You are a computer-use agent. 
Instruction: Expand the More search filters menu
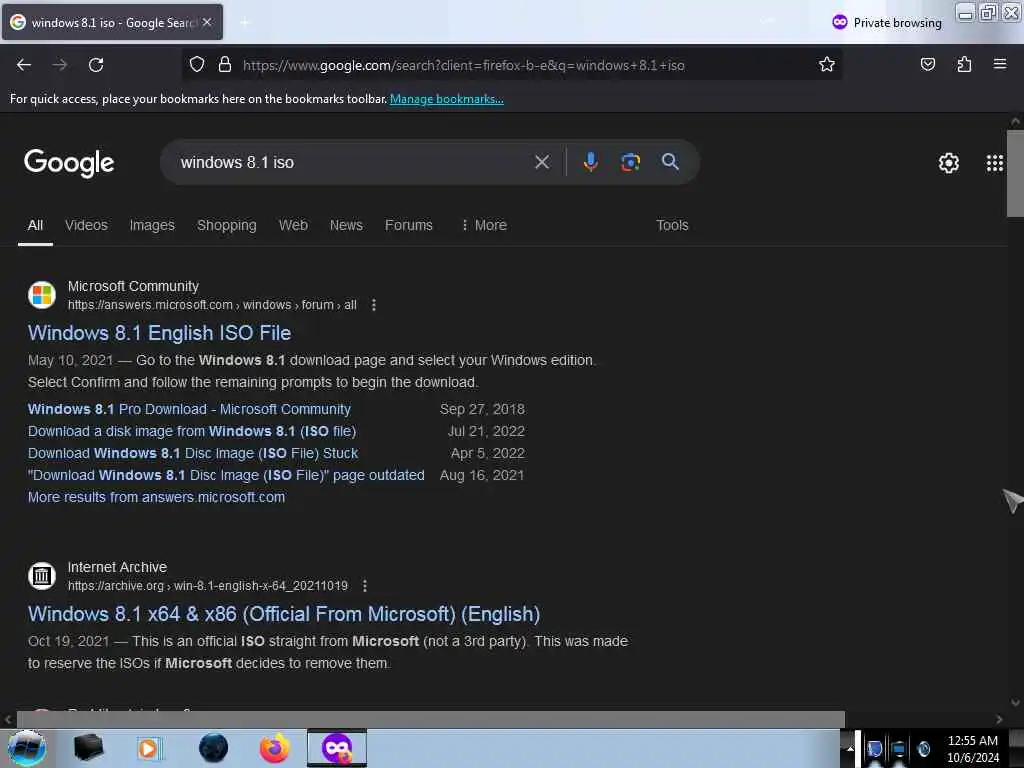click(484, 225)
